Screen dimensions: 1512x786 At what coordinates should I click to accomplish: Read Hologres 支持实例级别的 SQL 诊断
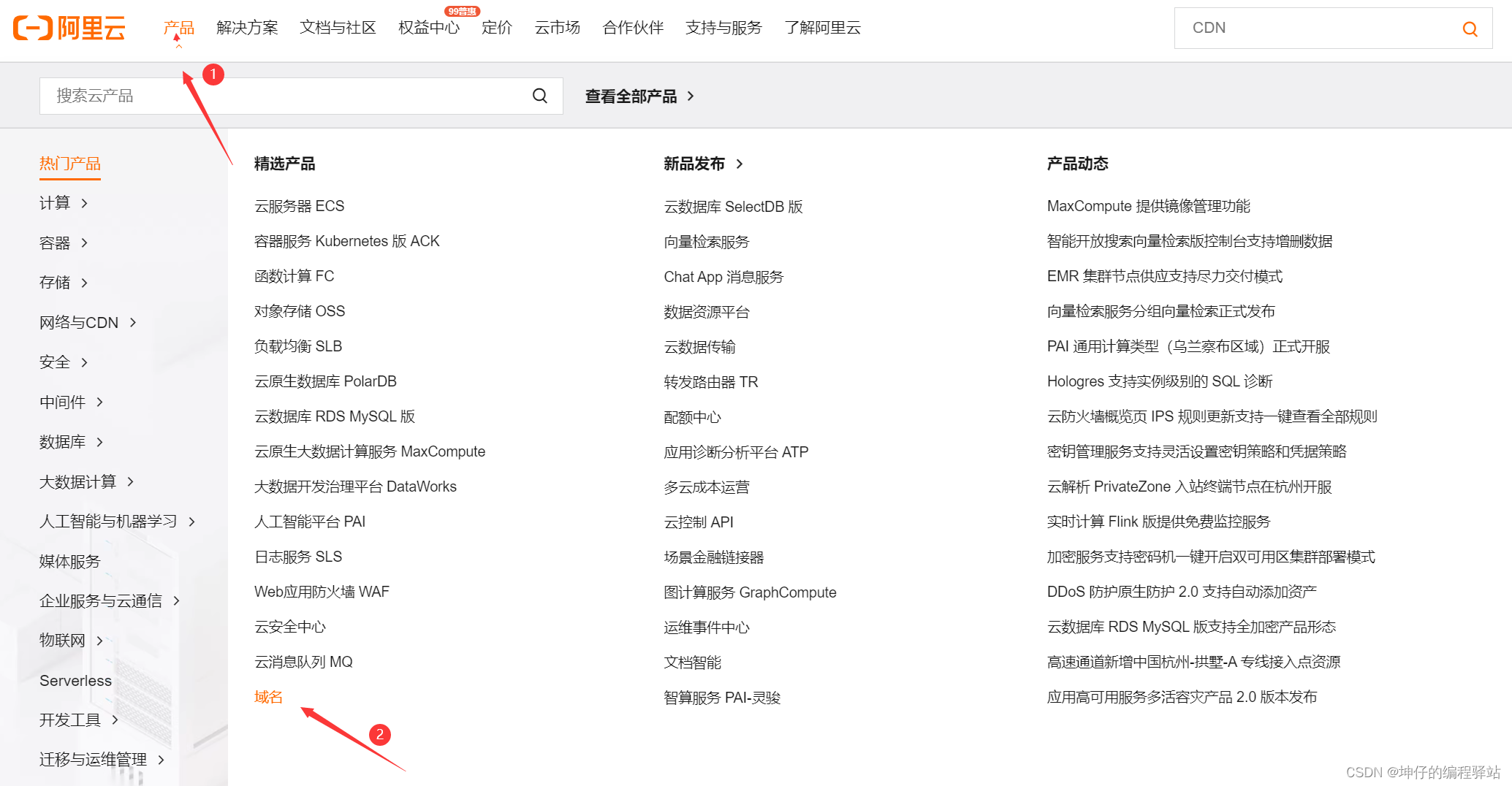click(x=1160, y=381)
